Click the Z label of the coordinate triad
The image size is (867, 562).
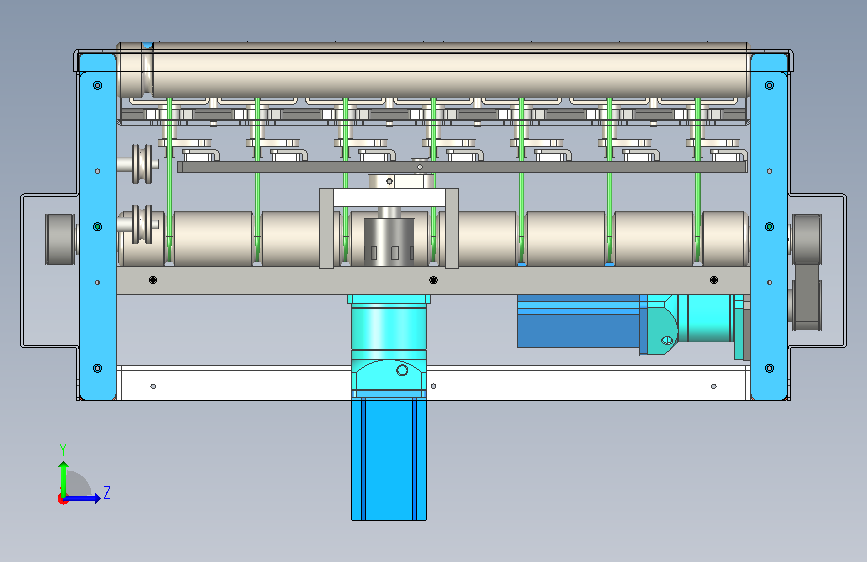tap(107, 492)
